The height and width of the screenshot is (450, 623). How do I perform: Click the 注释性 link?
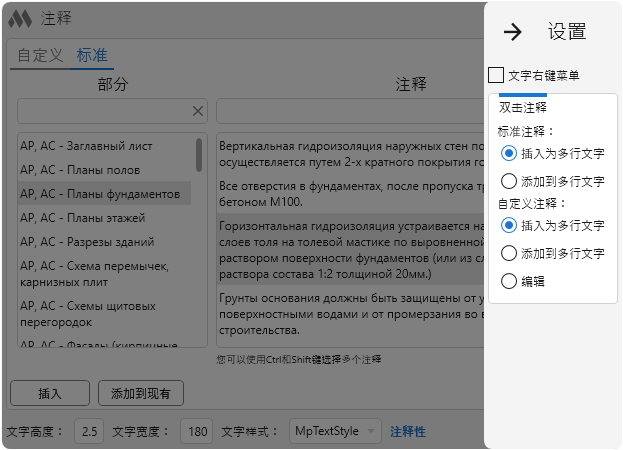coord(407,431)
